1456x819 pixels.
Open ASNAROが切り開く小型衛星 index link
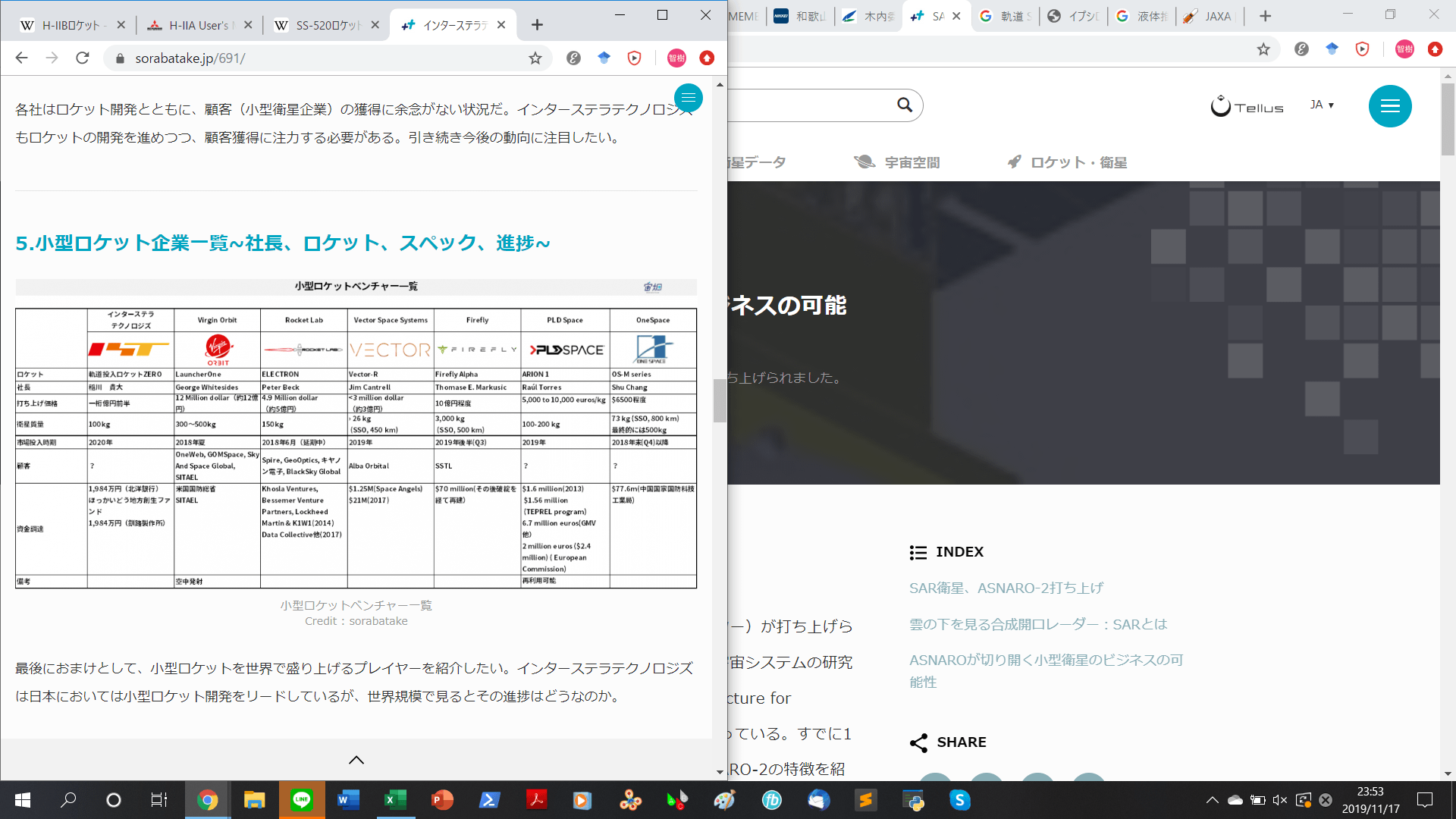[x=1046, y=671]
